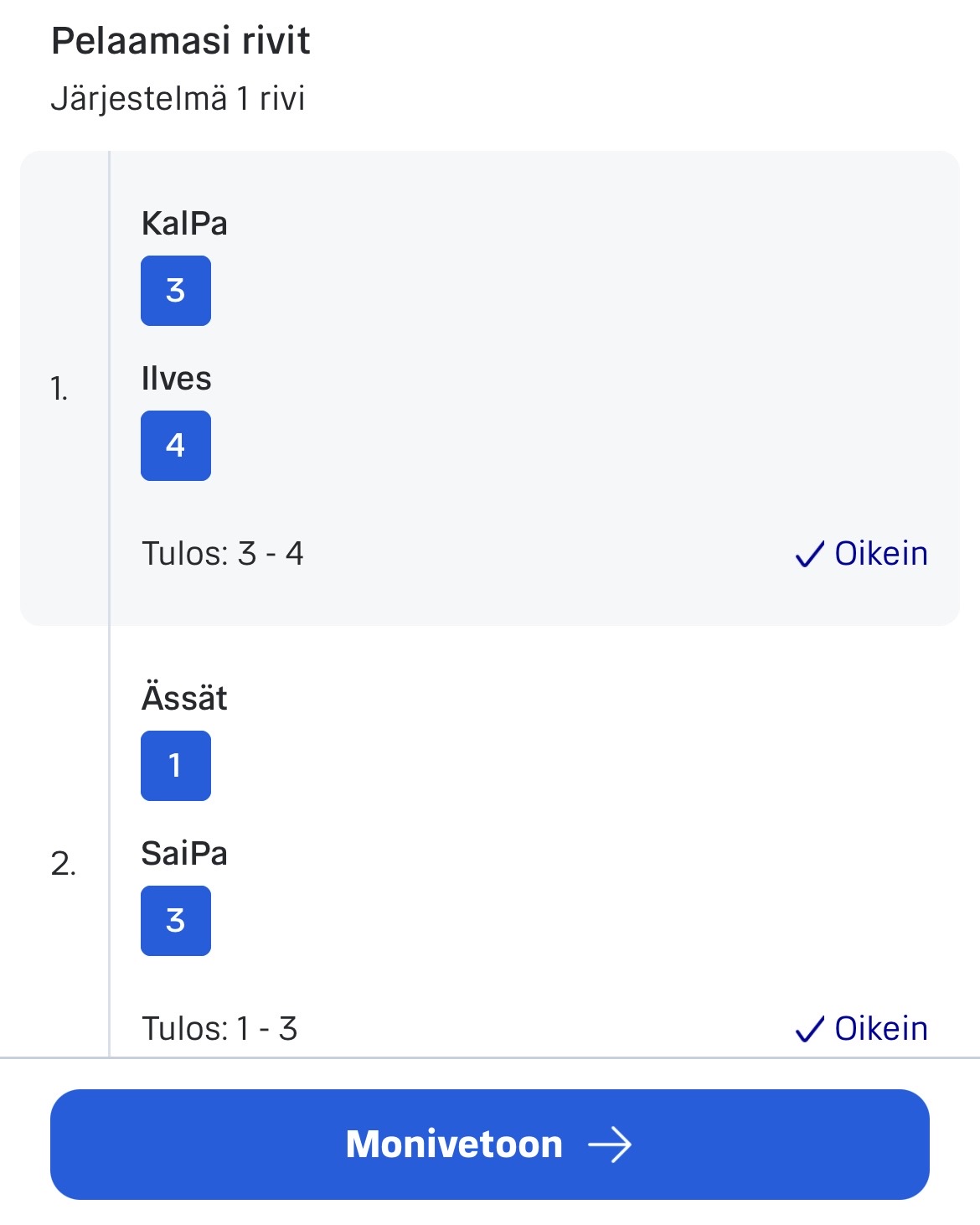This screenshot has height=1225, width=980.
Task: Select Ilves score box showing 4
Action: point(176,446)
